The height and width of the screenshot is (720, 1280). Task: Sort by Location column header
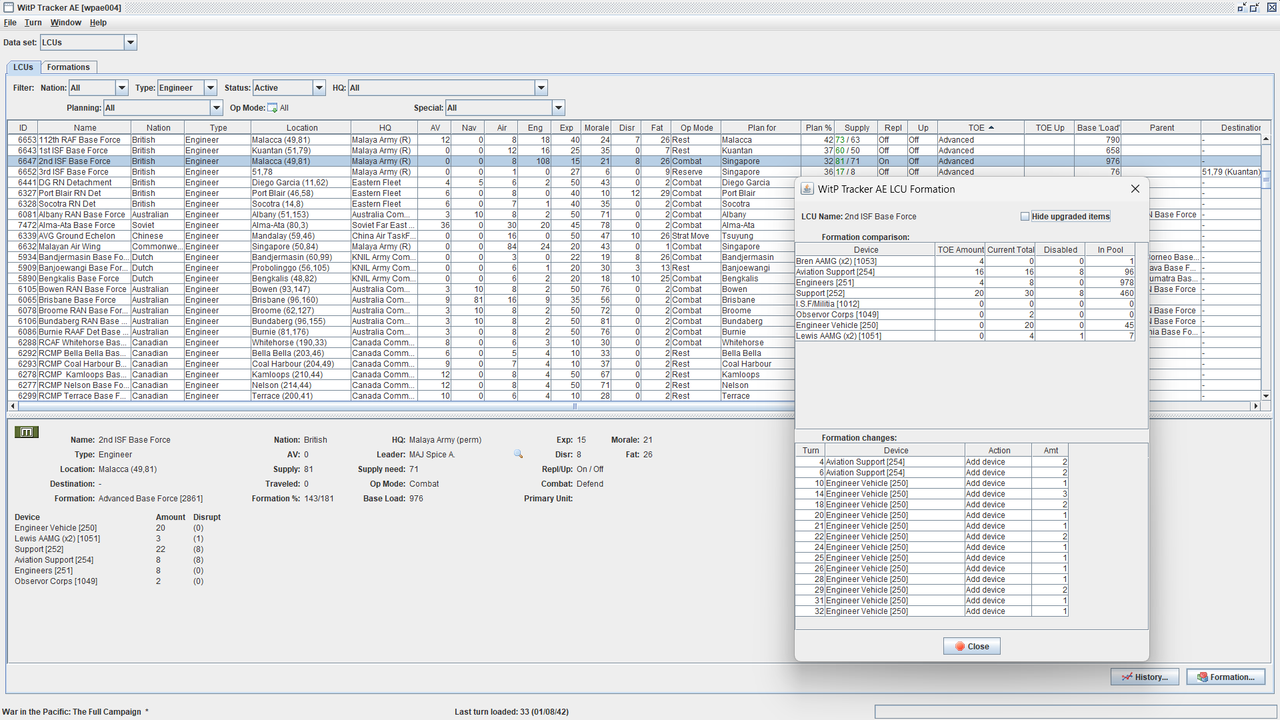(x=301, y=128)
